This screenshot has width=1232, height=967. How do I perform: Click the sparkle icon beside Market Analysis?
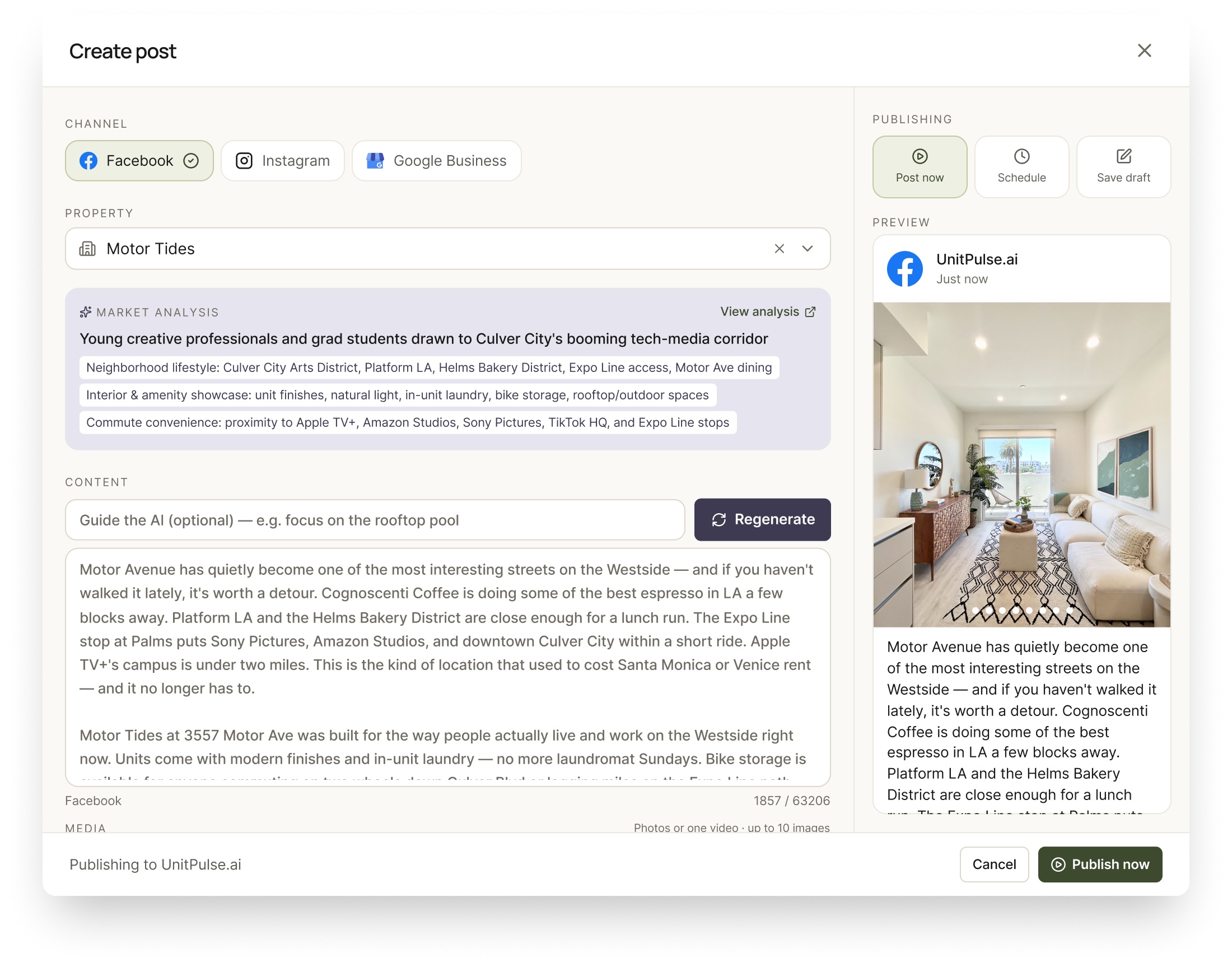coord(86,312)
